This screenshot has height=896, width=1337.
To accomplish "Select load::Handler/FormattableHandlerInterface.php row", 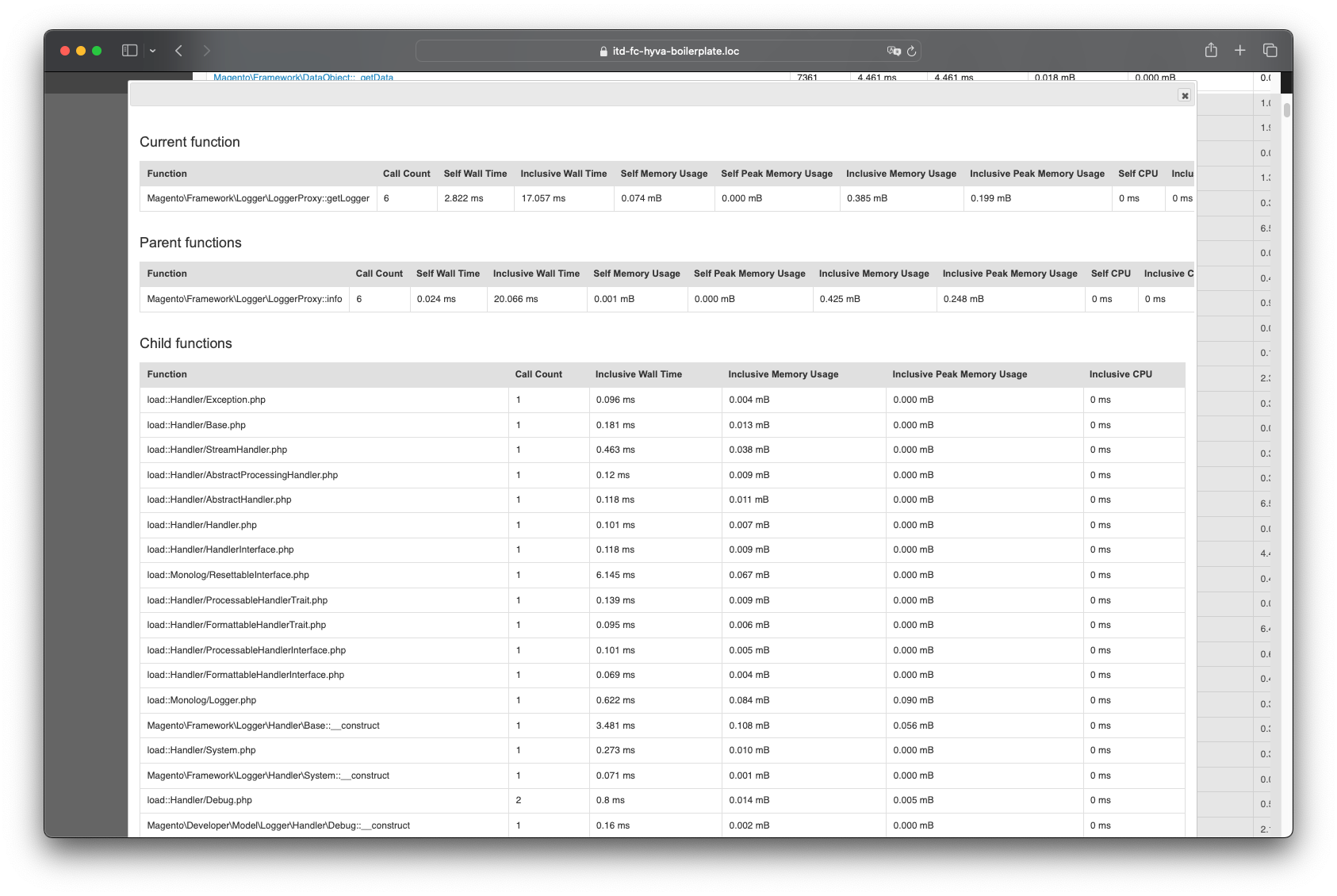I will (x=662, y=675).
